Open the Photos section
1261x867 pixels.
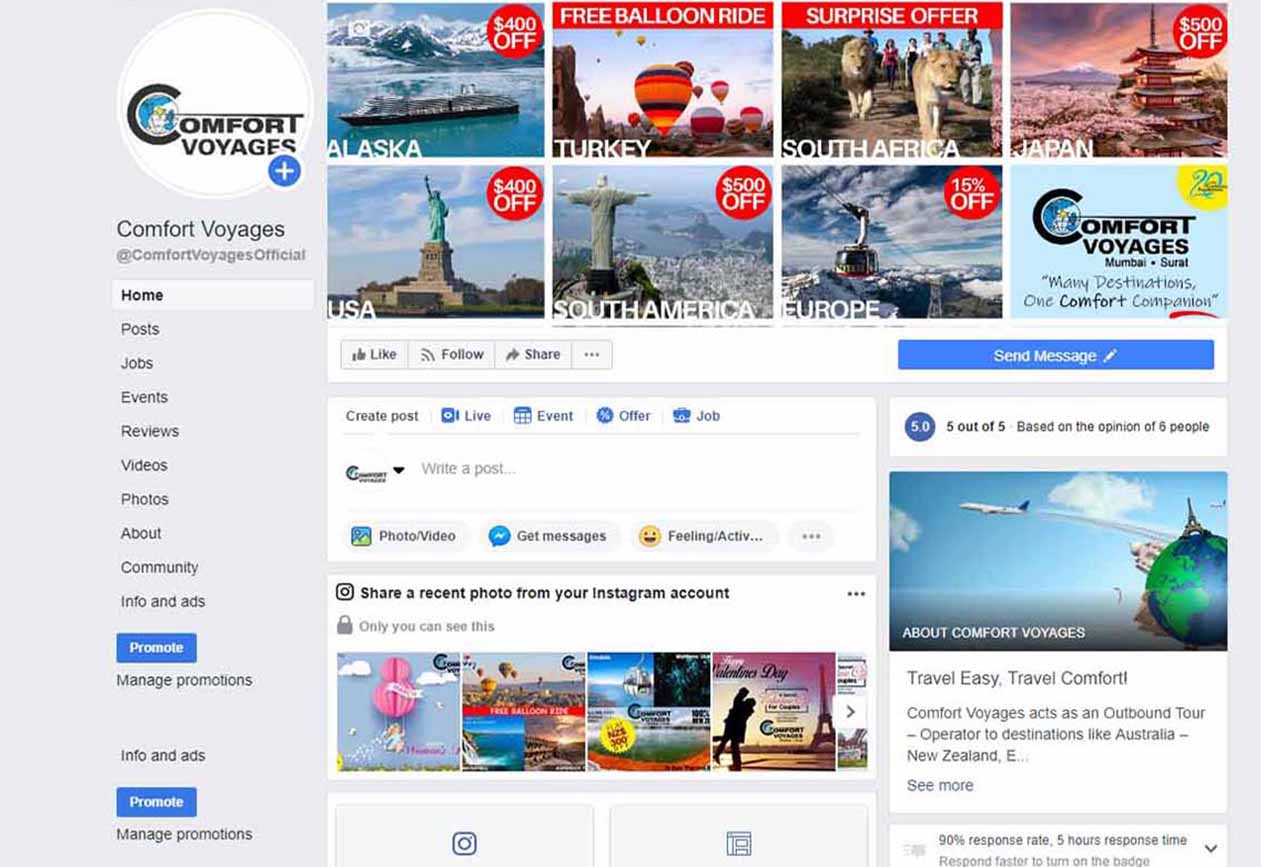(145, 499)
